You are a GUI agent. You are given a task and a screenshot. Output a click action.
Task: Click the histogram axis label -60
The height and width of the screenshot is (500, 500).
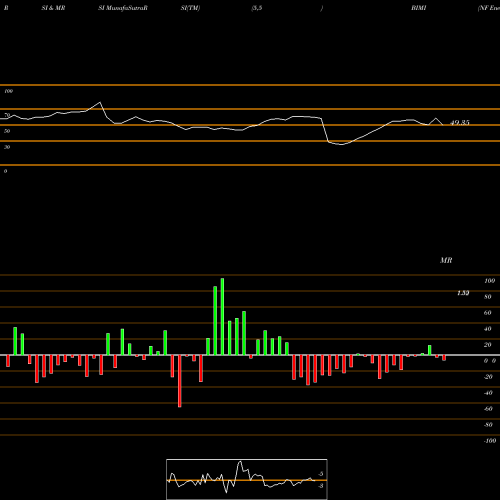488,409
